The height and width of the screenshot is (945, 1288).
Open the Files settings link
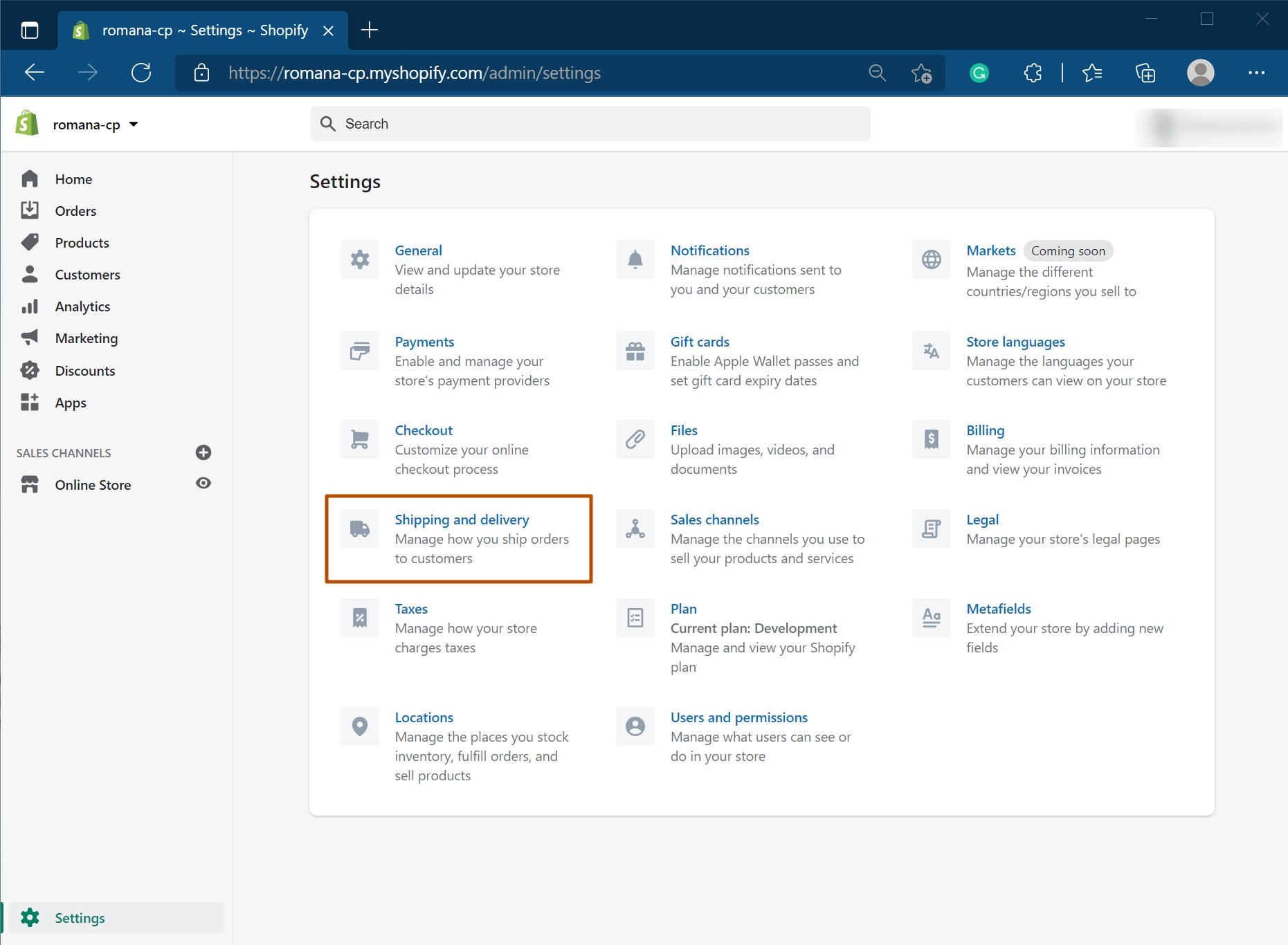click(684, 430)
